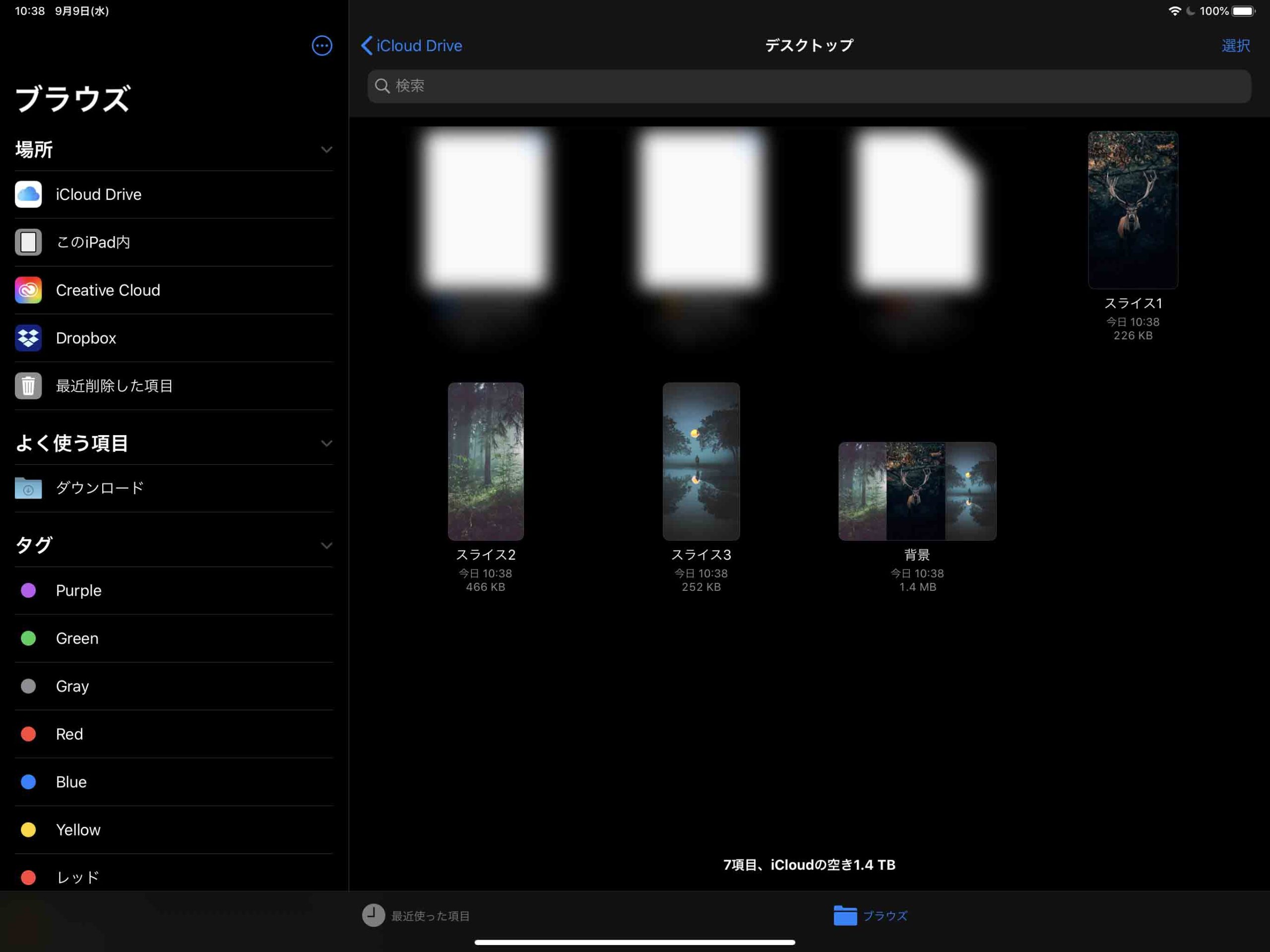
Task: Open the スライス1 deer image
Action: (x=1132, y=209)
